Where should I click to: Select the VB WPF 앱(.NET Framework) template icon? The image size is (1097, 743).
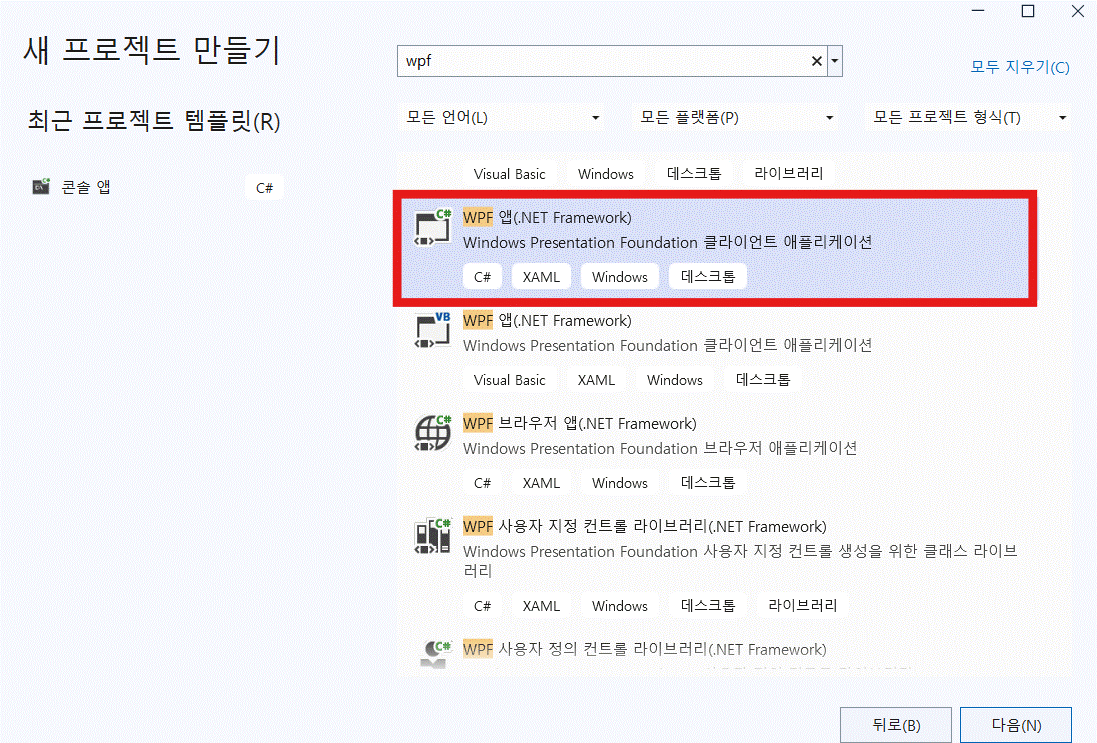(432, 330)
